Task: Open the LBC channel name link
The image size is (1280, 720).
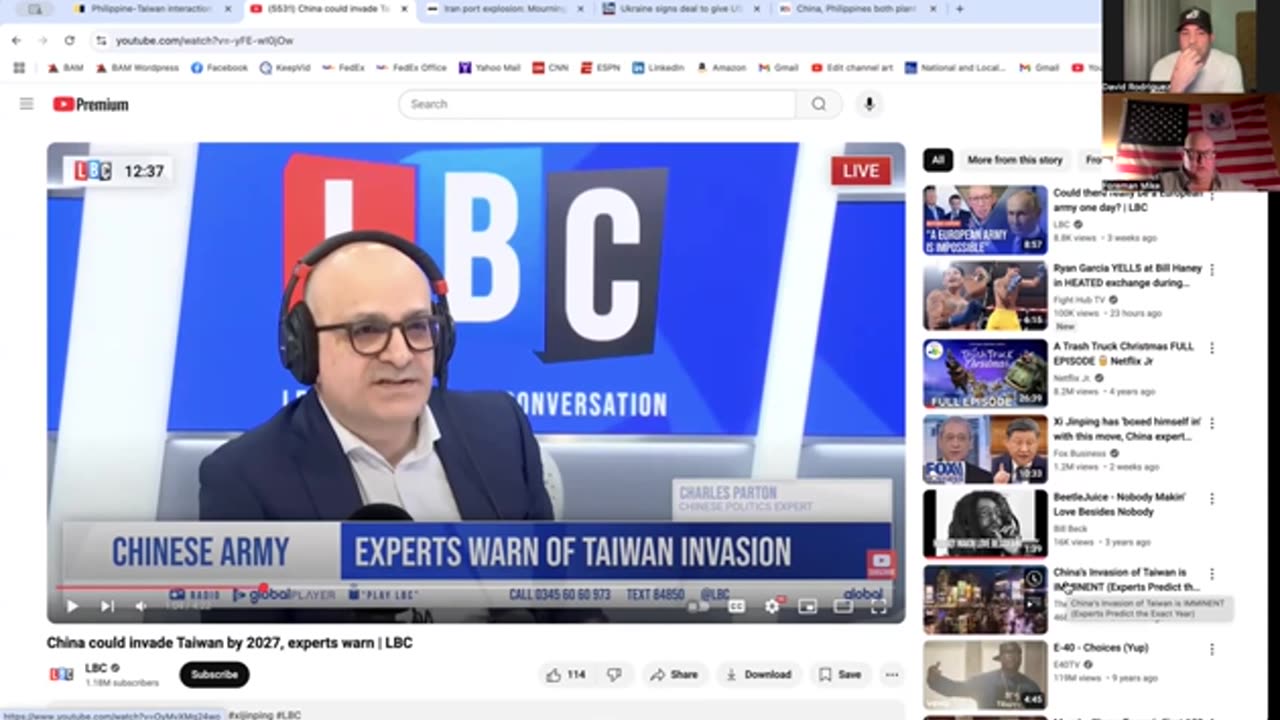Action: click(x=96, y=668)
